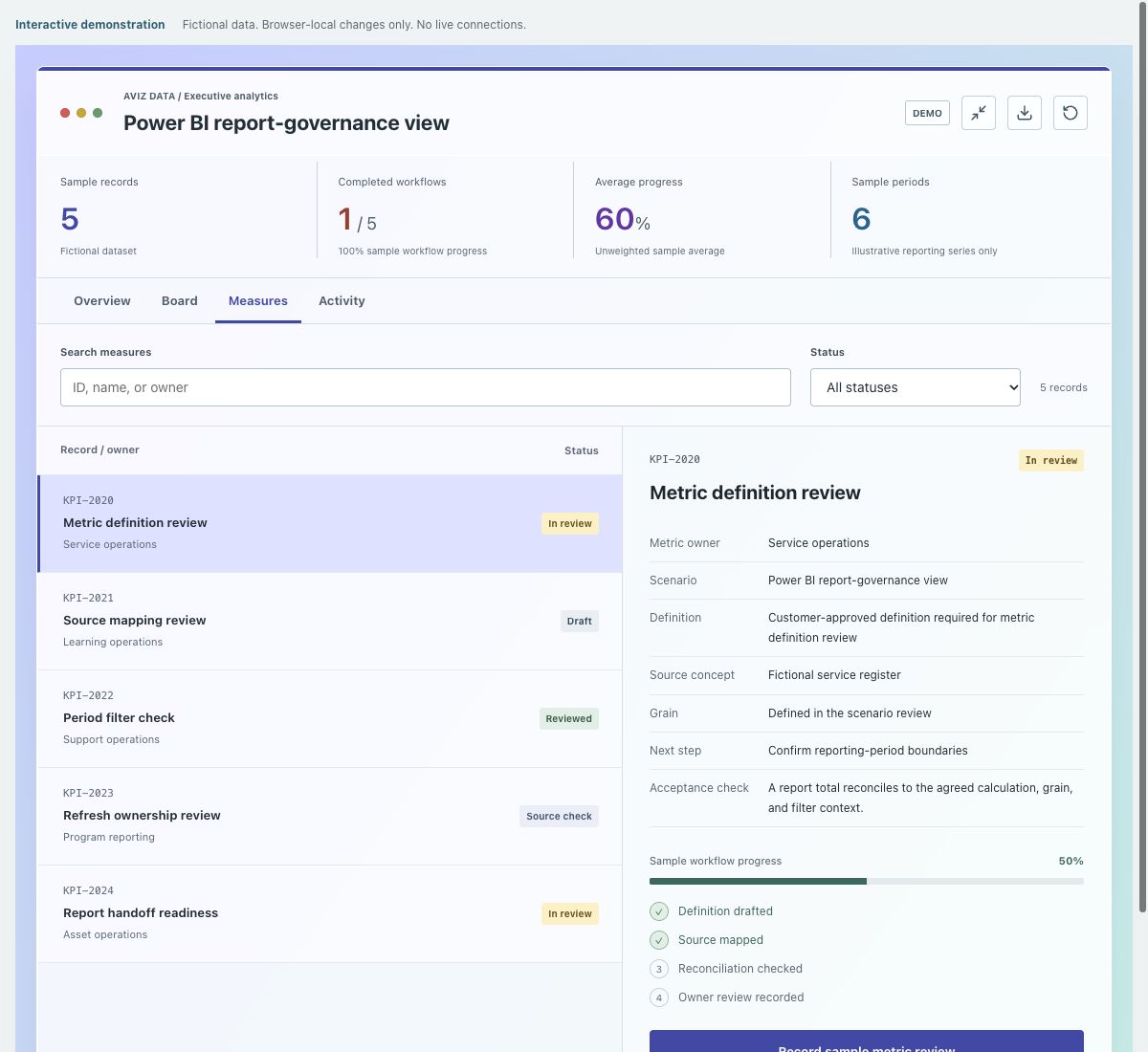The height and width of the screenshot is (1052, 1148).
Task: Switch to the Board tab
Action: (x=180, y=300)
